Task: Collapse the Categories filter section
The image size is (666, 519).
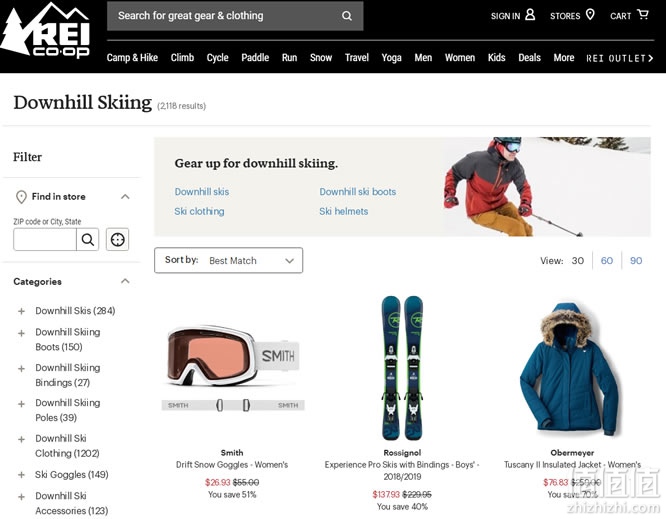Action: point(125,281)
